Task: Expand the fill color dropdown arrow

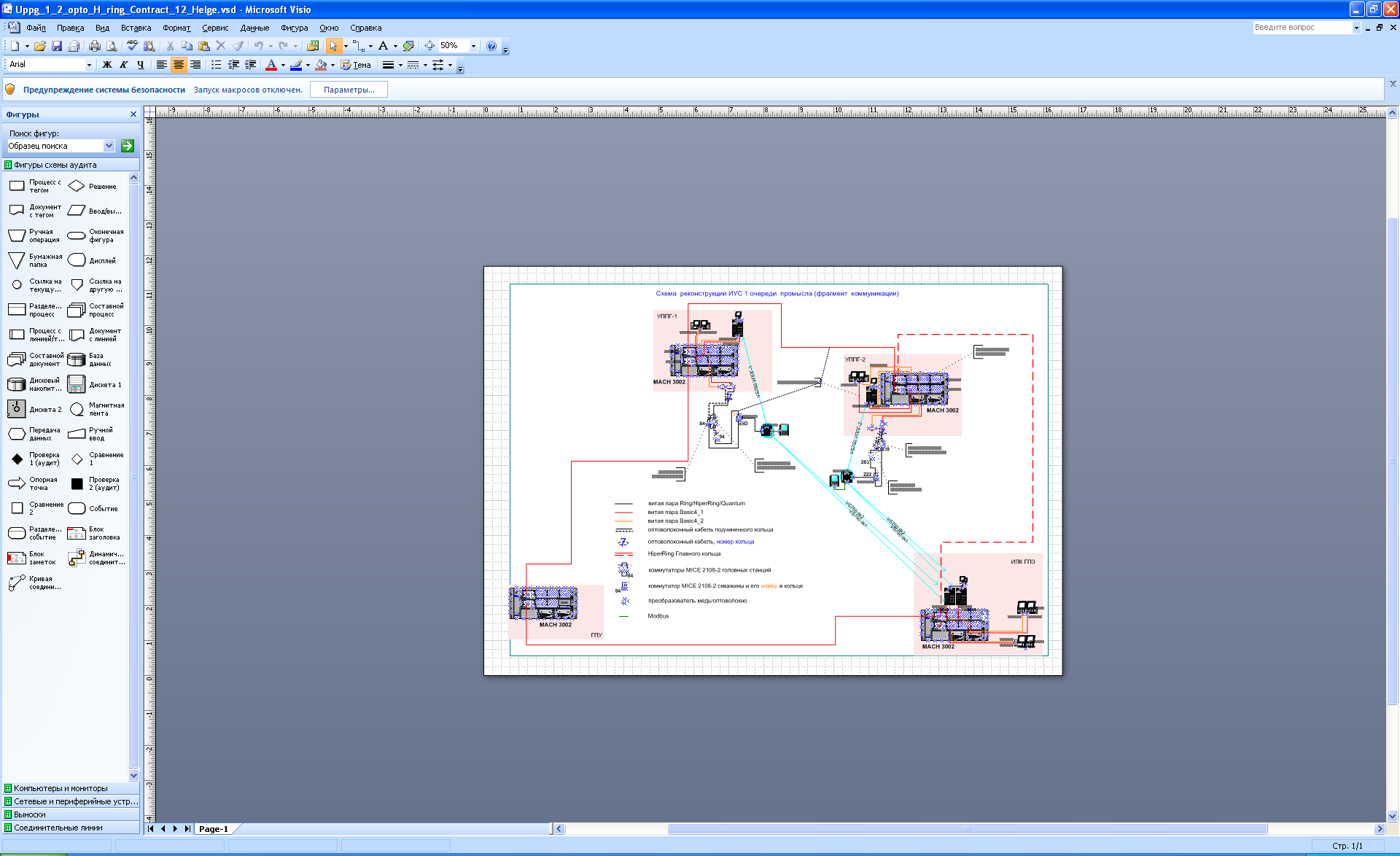Action: point(333,66)
